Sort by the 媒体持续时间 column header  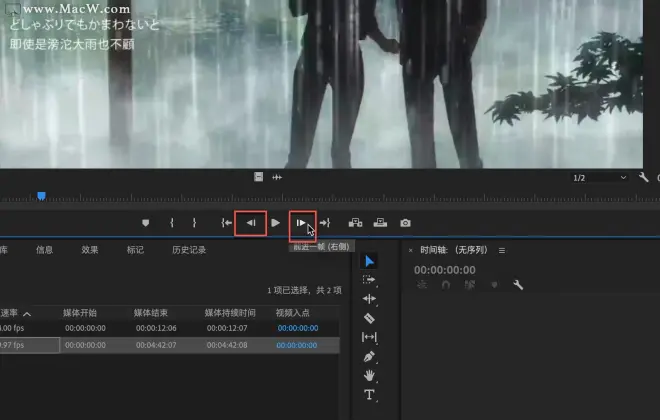click(230, 313)
